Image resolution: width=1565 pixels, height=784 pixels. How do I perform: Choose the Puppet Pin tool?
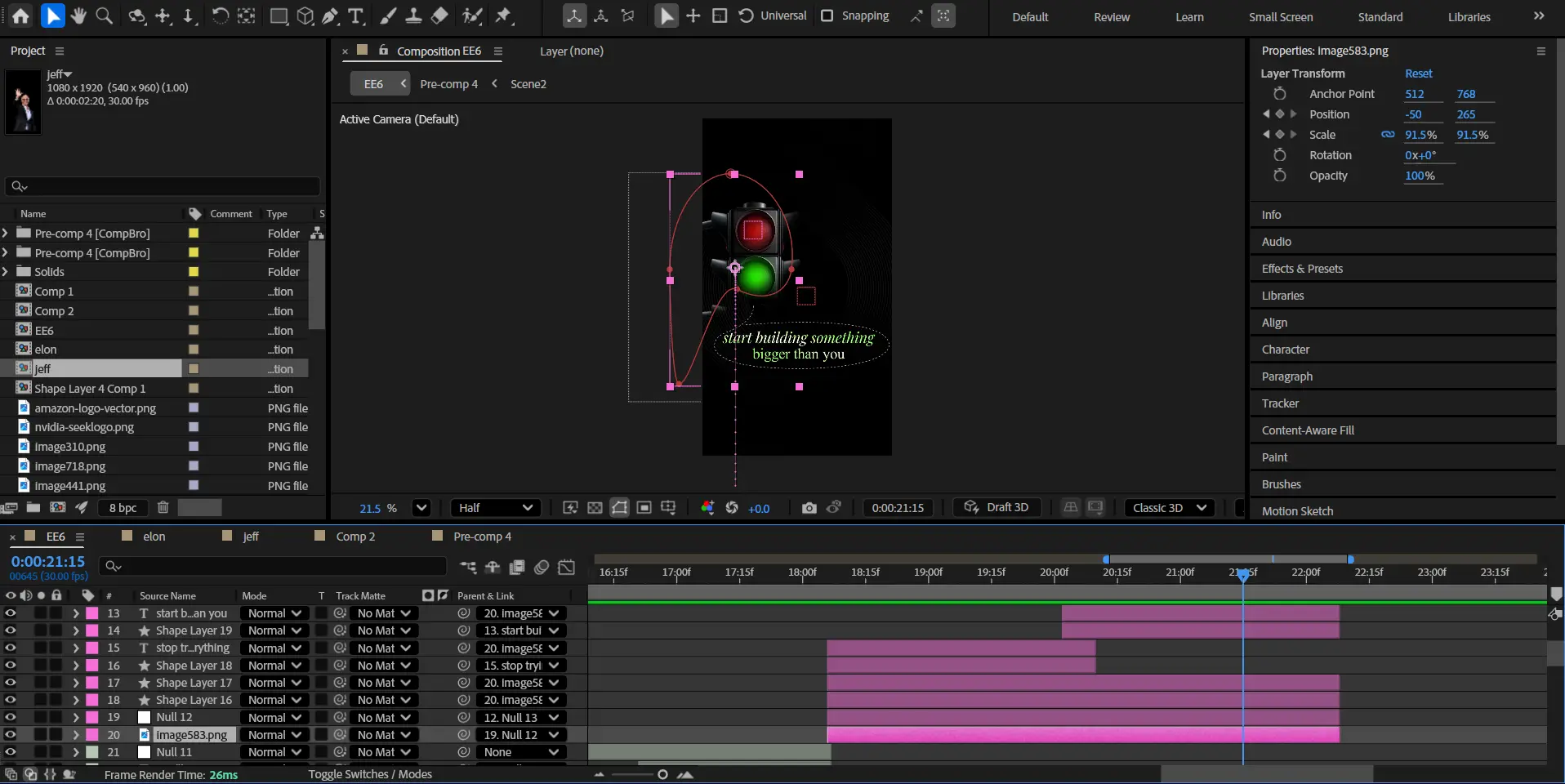click(504, 16)
